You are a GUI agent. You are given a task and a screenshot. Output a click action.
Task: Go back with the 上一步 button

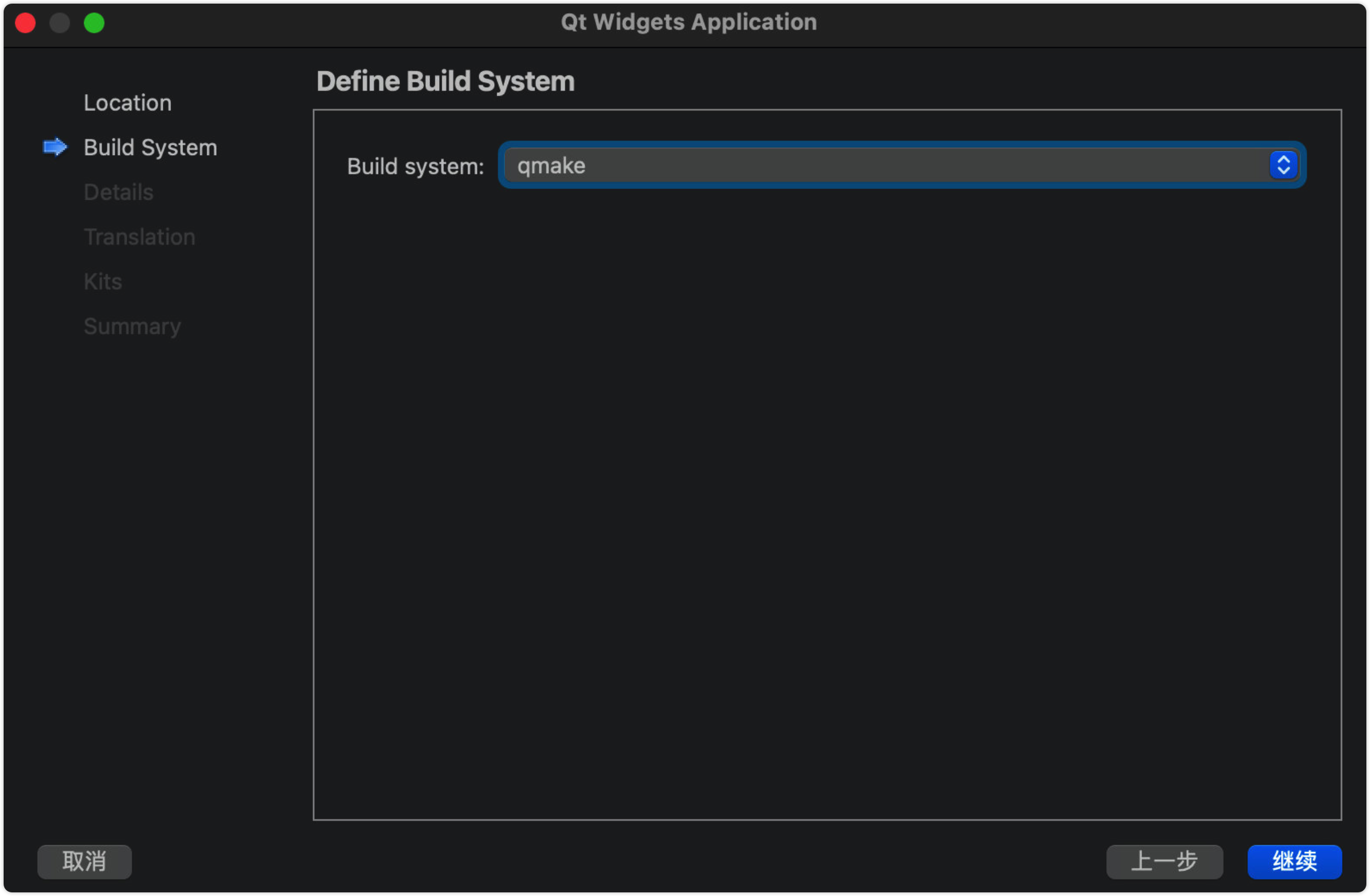1164,862
